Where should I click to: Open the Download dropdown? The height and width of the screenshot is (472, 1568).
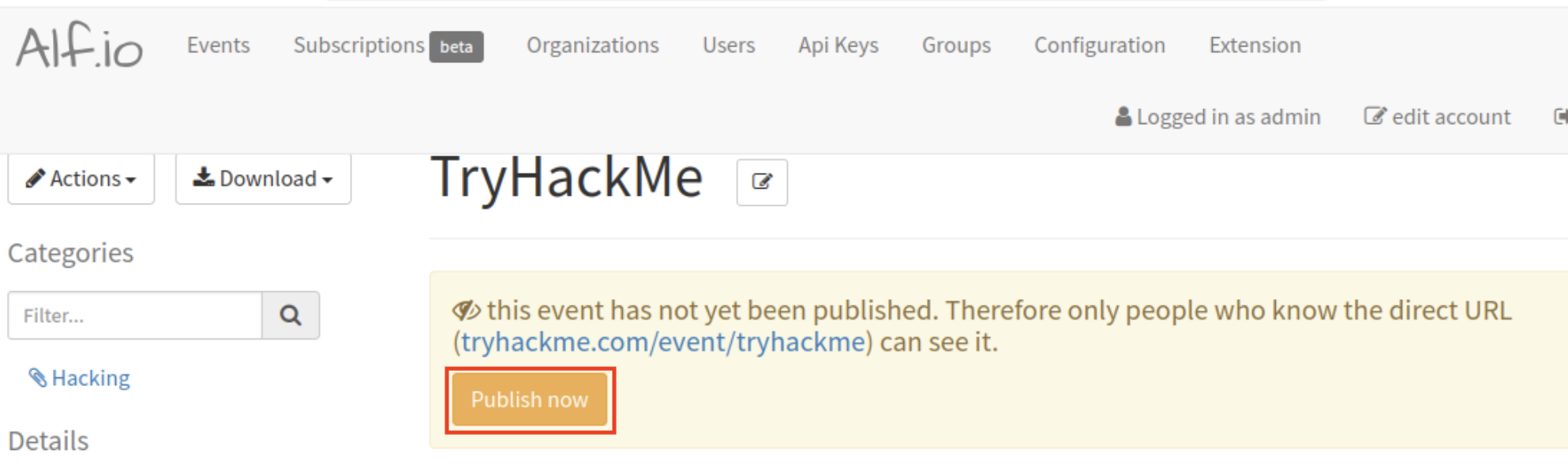point(263,179)
